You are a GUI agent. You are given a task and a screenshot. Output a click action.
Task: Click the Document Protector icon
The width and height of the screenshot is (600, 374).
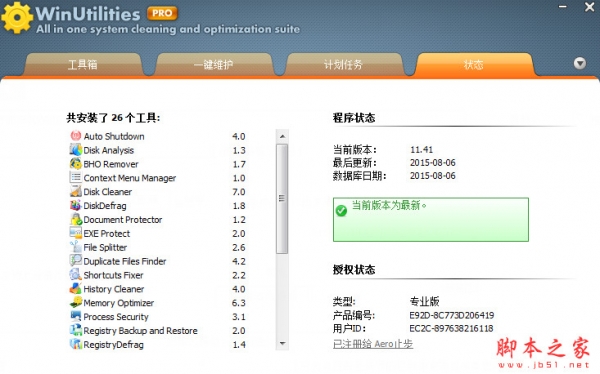76,219
